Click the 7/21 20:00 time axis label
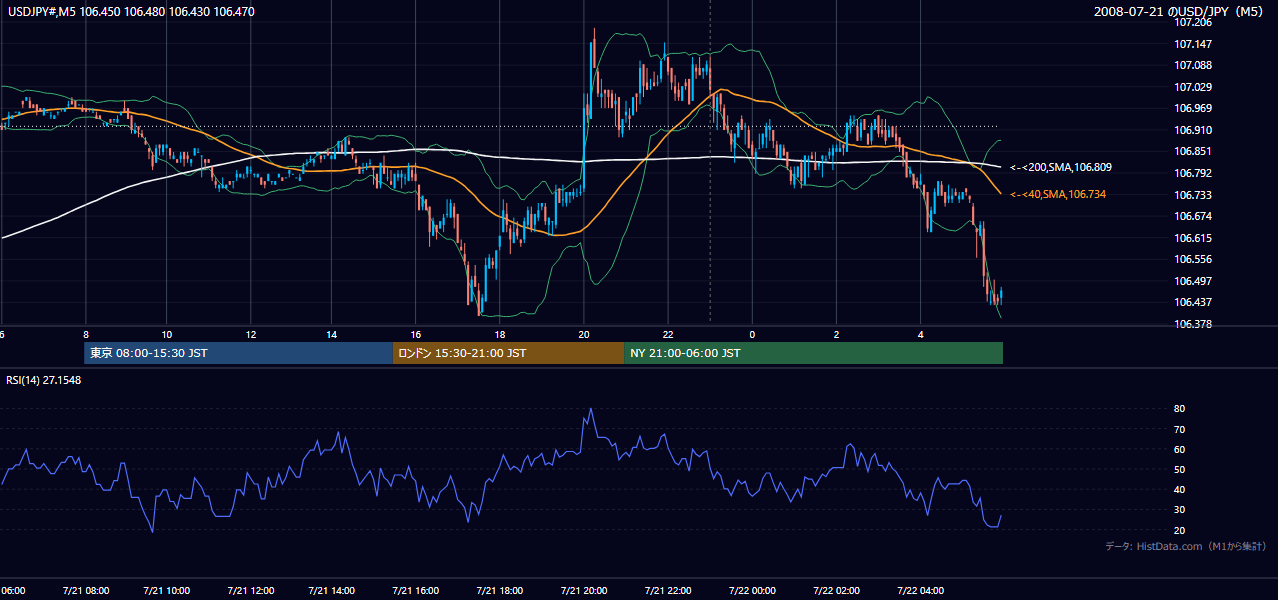Image resolution: width=1278 pixels, height=600 pixels. tap(584, 591)
